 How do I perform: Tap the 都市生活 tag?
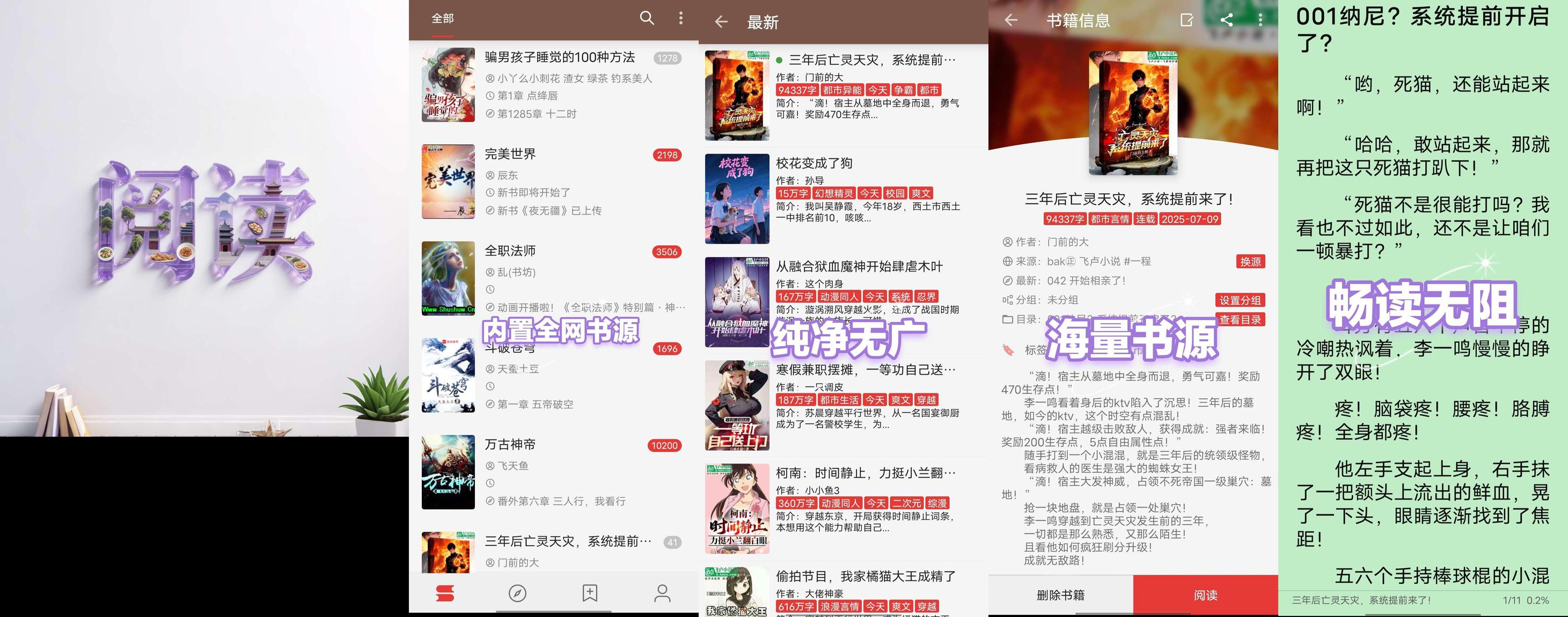(839, 400)
